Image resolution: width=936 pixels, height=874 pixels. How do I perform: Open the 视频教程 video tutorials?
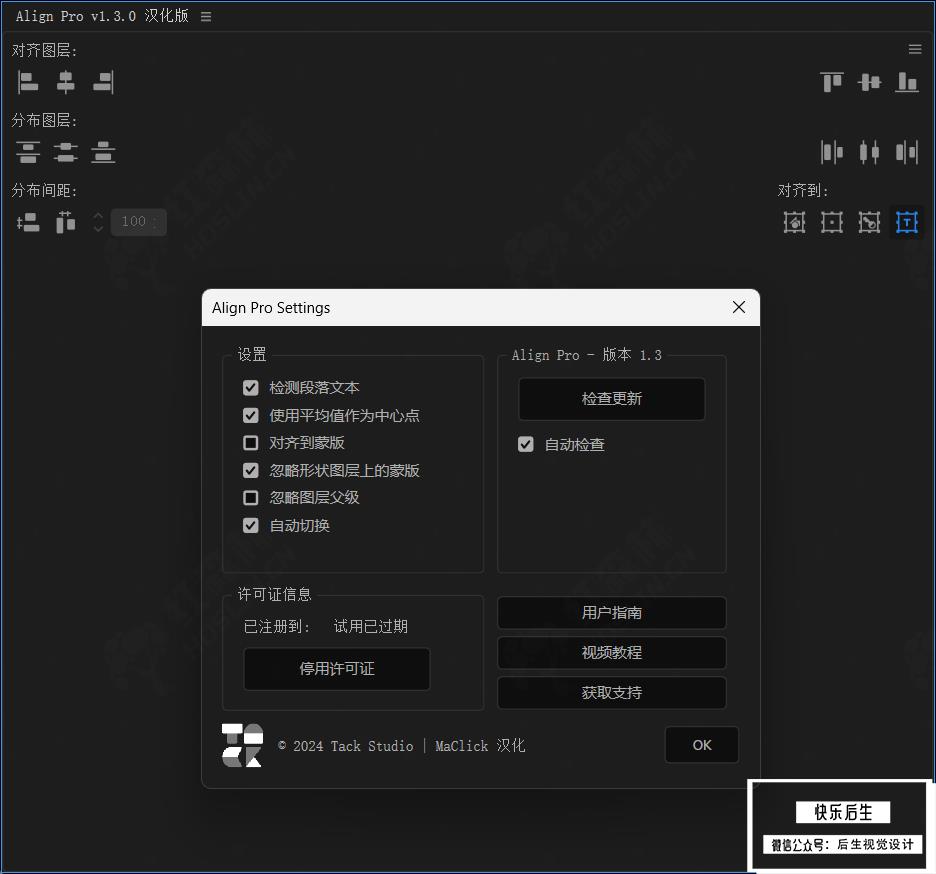[x=611, y=653]
